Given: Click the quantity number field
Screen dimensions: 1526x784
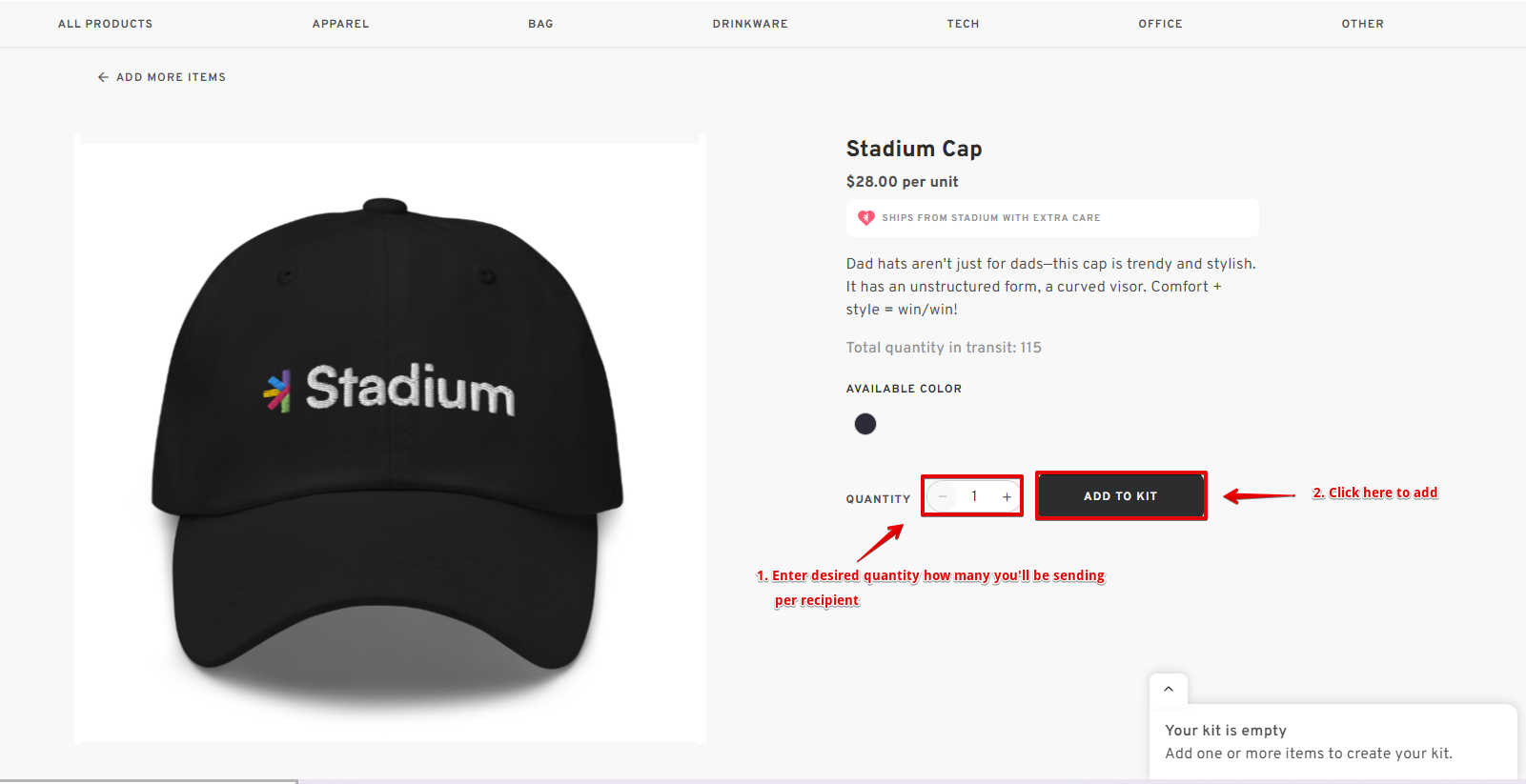Looking at the screenshot, I should (974, 496).
